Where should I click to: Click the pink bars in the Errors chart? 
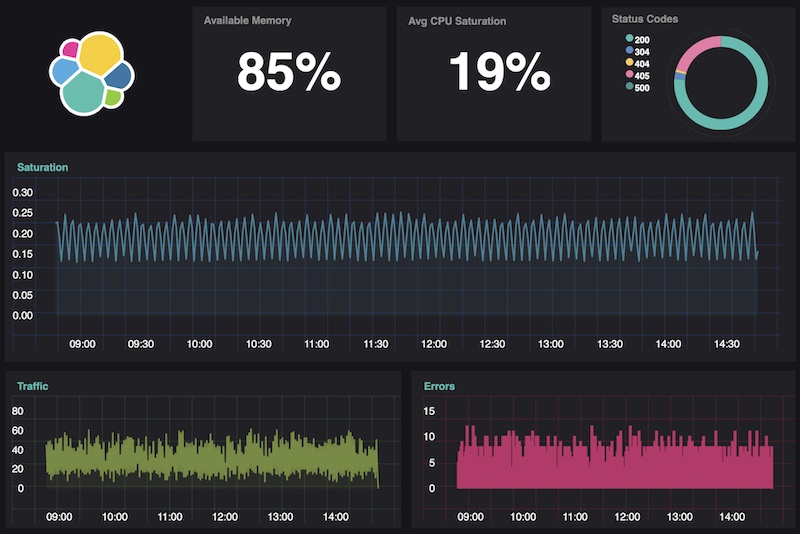[x=615, y=465]
